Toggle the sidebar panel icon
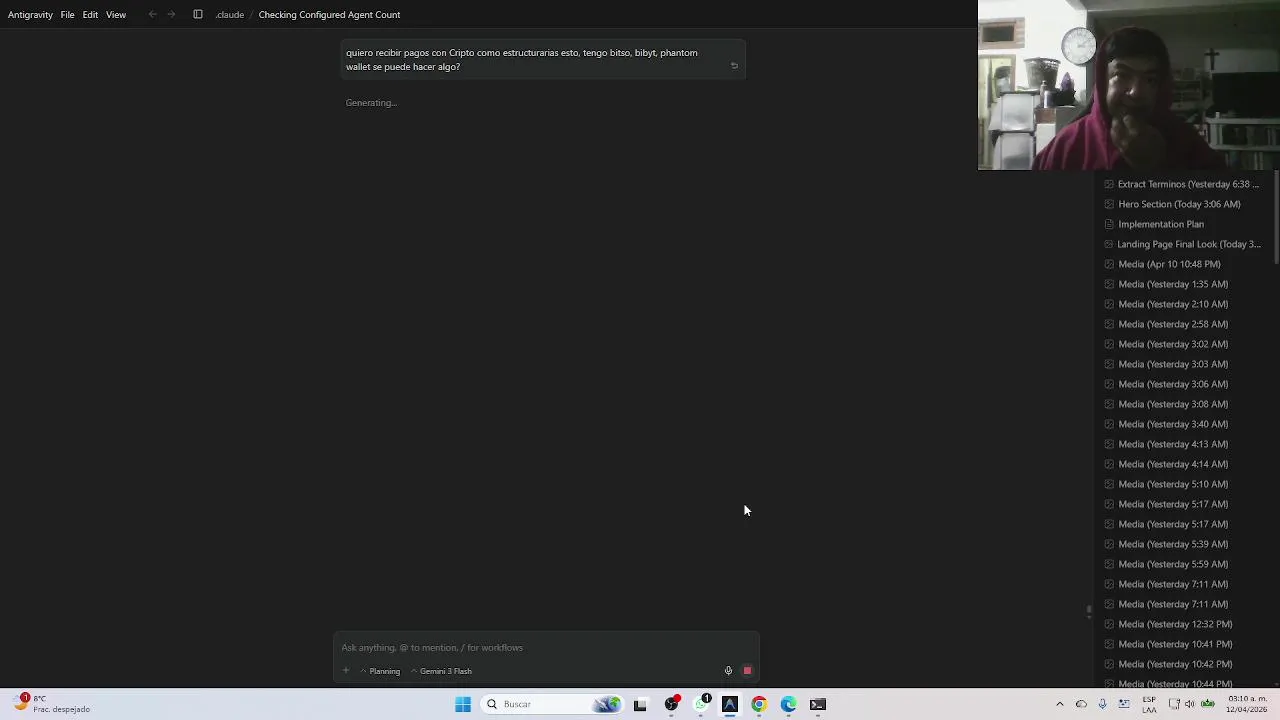1280x720 pixels. click(198, 14)
